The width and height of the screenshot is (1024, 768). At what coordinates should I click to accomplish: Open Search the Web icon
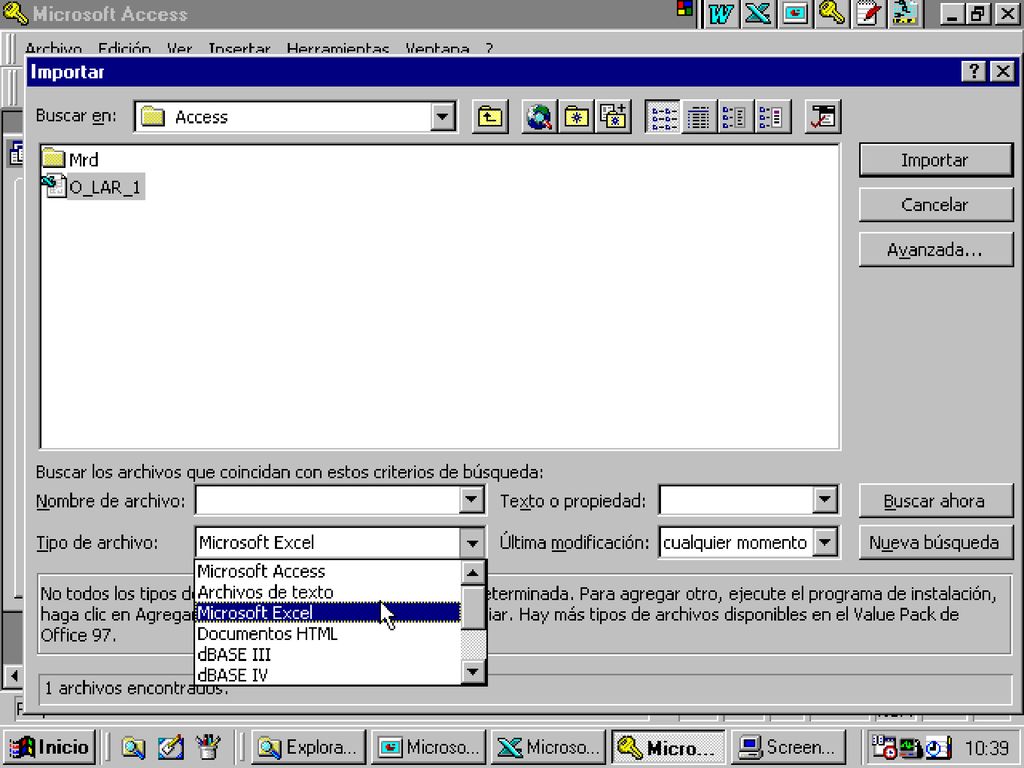539,117
